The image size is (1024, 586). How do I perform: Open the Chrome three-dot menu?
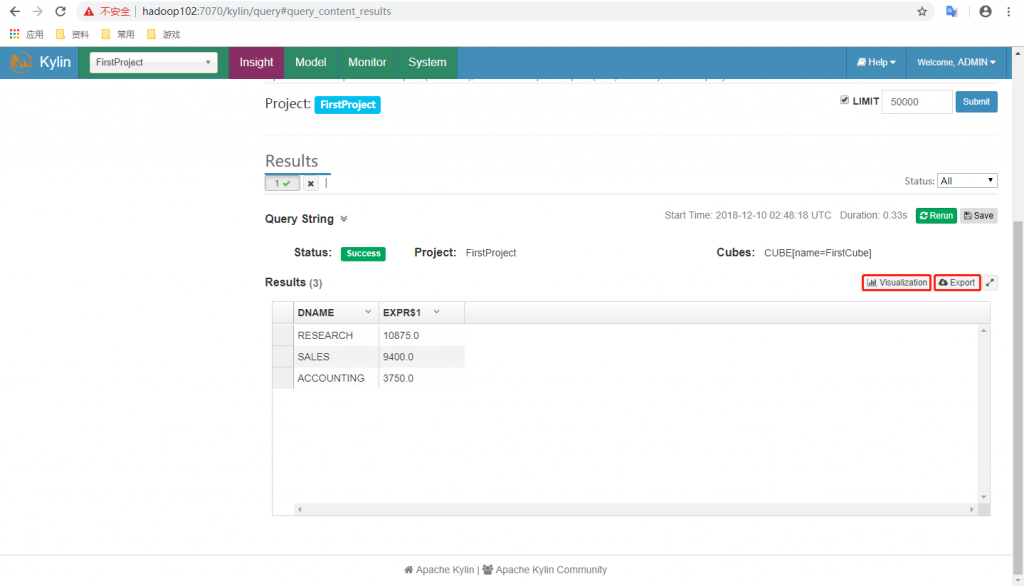pyautogui.click(x=1010, y=11)
